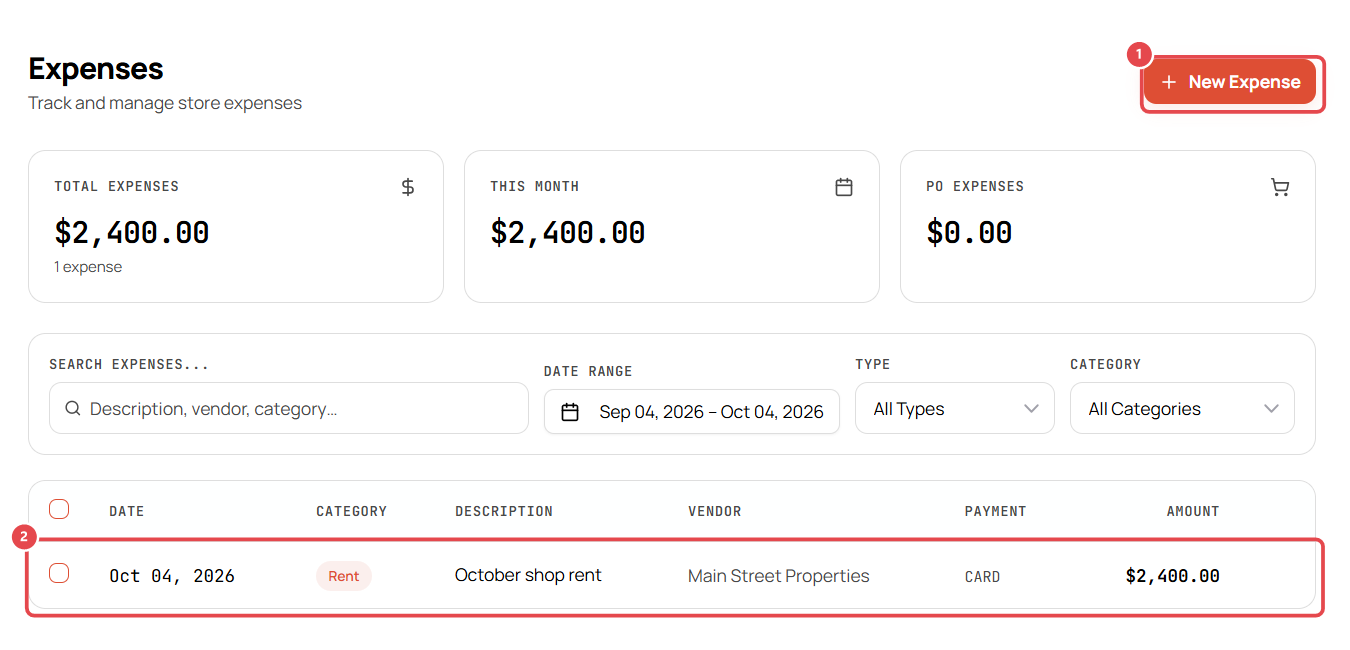
Task: Click the shopping cart icon in PO Expenses card
Action: pos(1280,187)
